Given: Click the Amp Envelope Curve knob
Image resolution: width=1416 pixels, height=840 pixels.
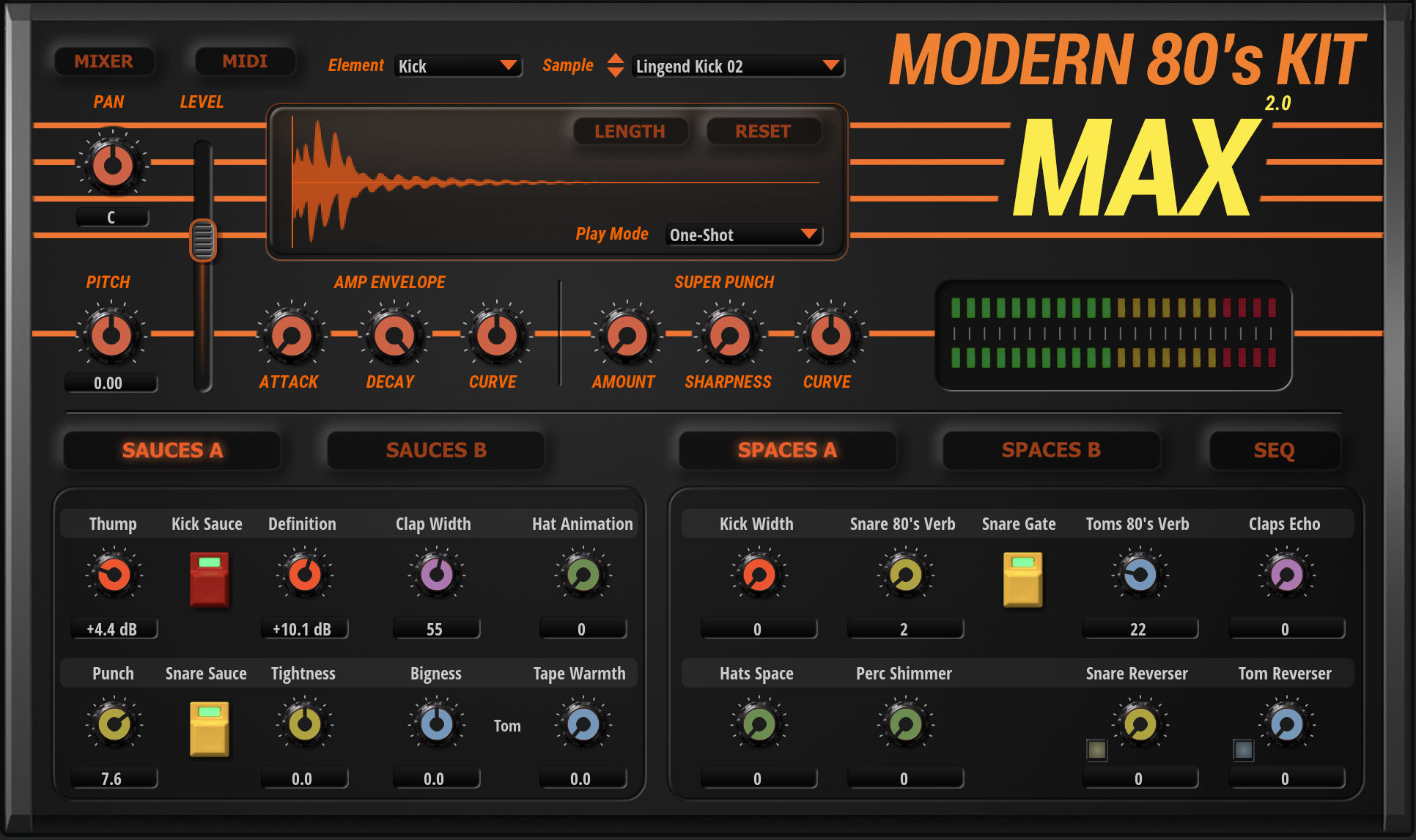Looking at the screenshot, I should coord(497,335).
